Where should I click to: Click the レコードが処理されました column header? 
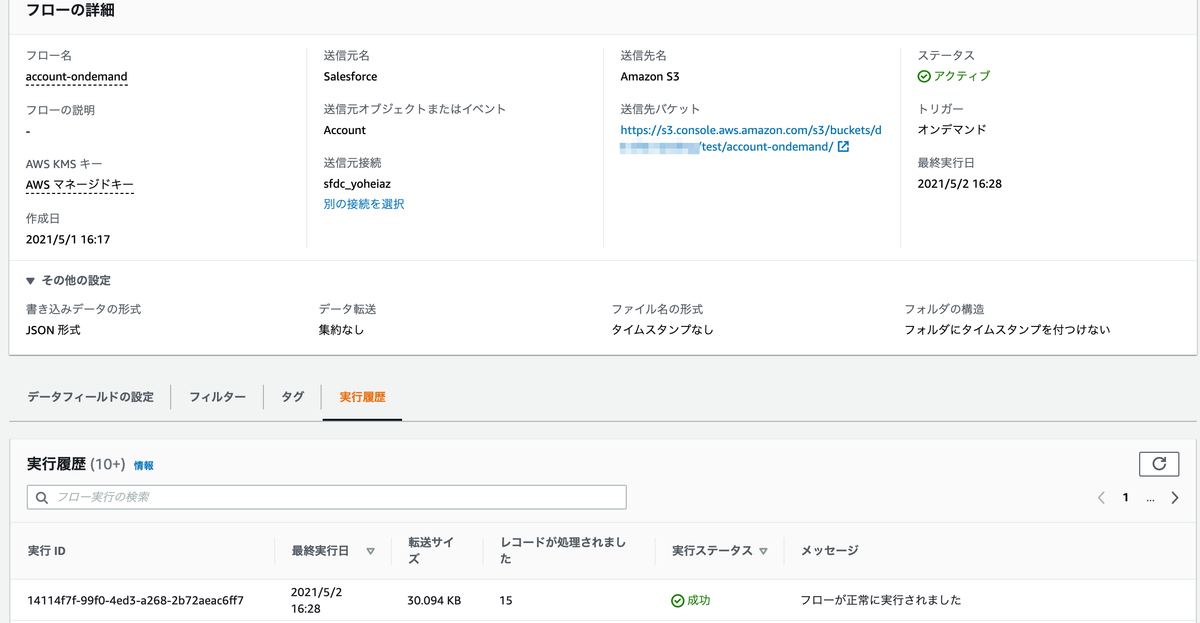[x=562, y=551]
